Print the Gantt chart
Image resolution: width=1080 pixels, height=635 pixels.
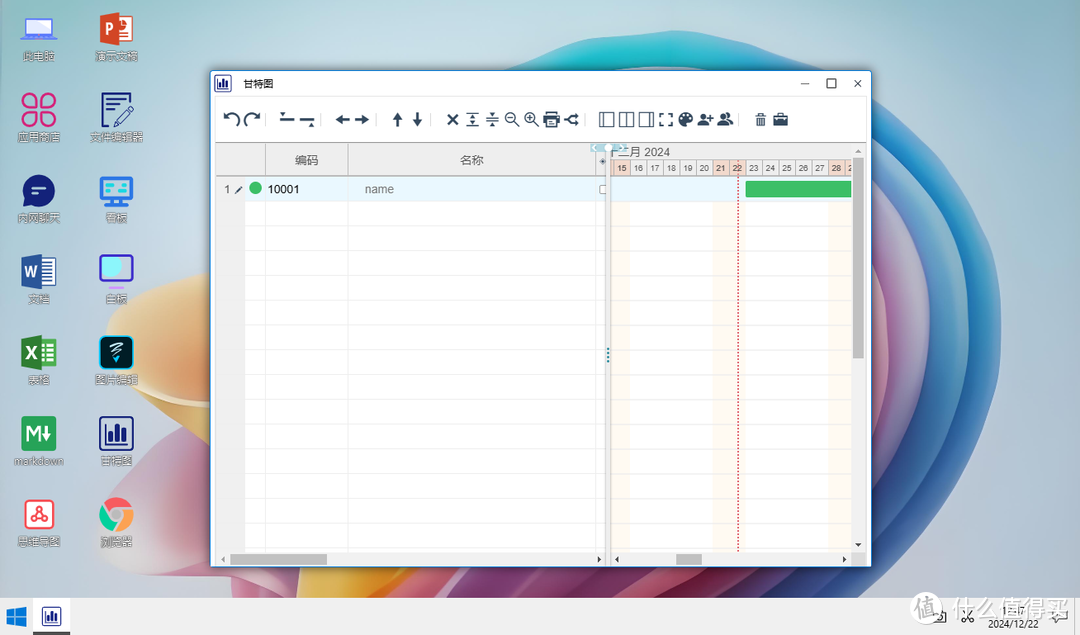click(x=551, y=120)
